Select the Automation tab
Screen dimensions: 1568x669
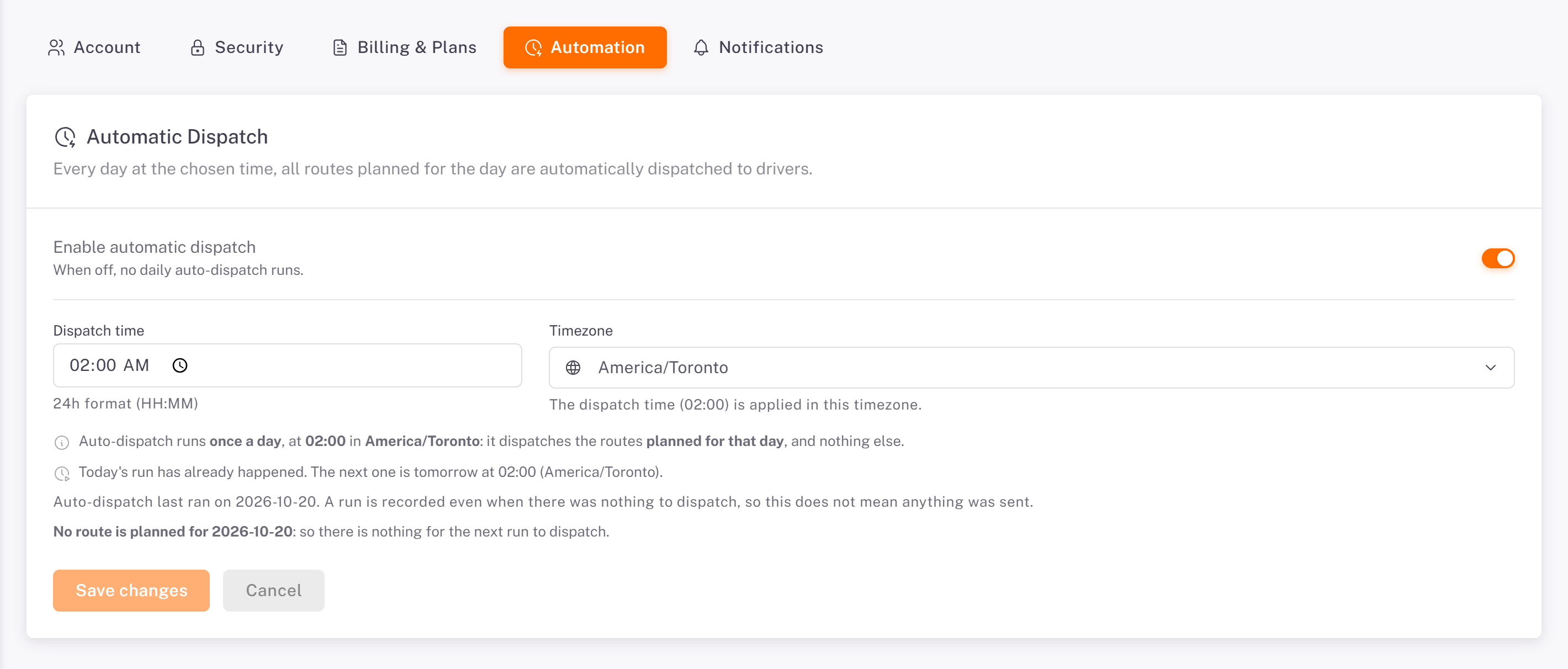585,47
